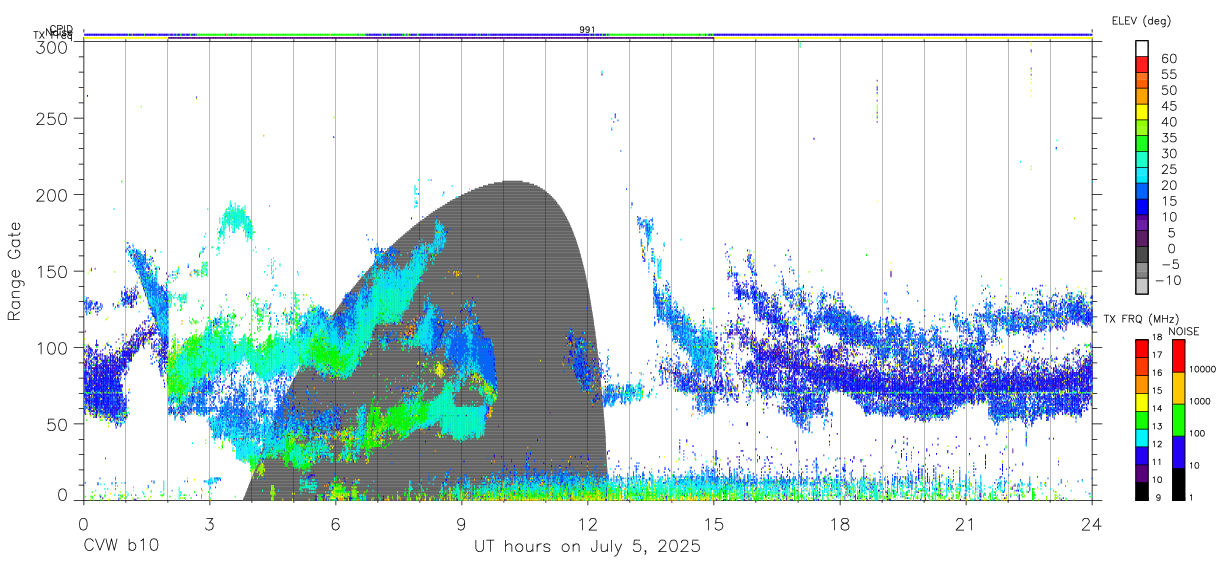Screen dimensions: 1228x567
Task: Pick the yellow TX FRQ swatch between 14 and 15
Action: [1142, 401]
